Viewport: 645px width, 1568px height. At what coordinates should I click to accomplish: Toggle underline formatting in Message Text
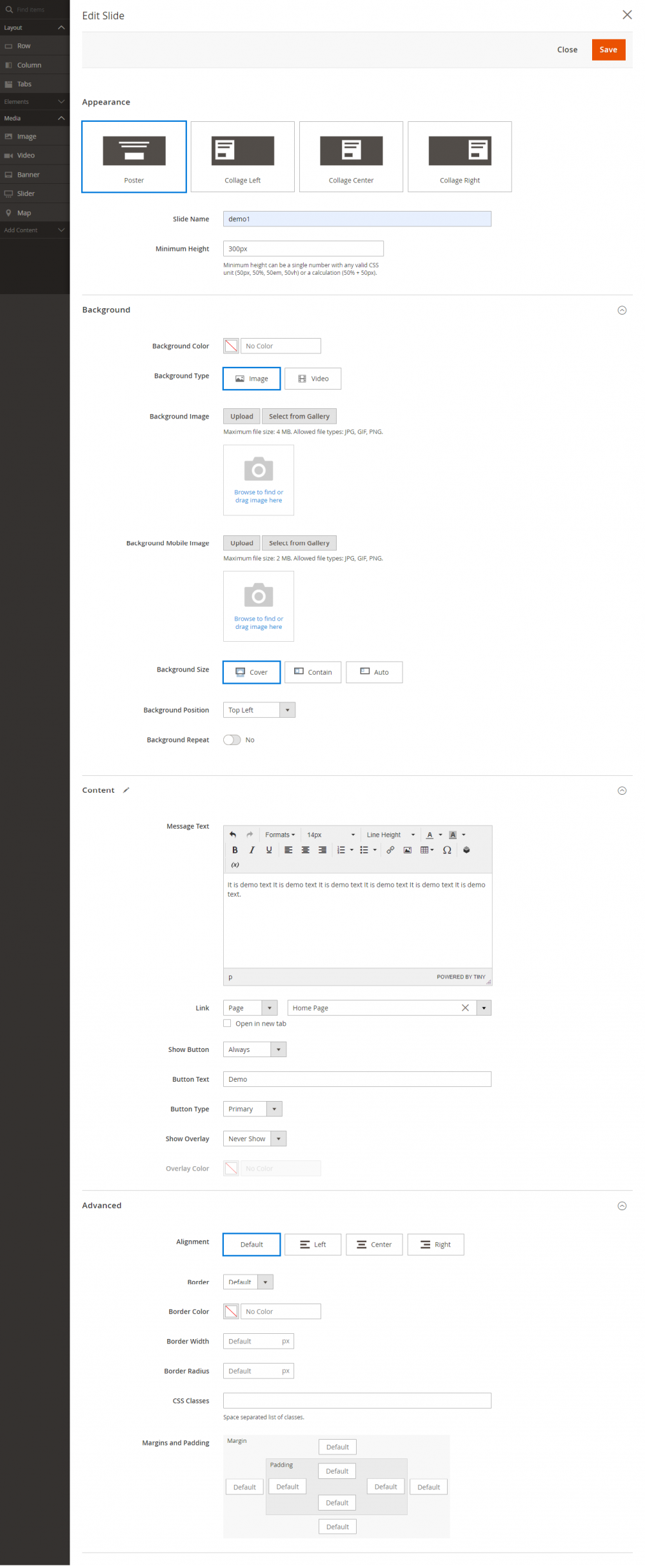[x=269, y=849]
